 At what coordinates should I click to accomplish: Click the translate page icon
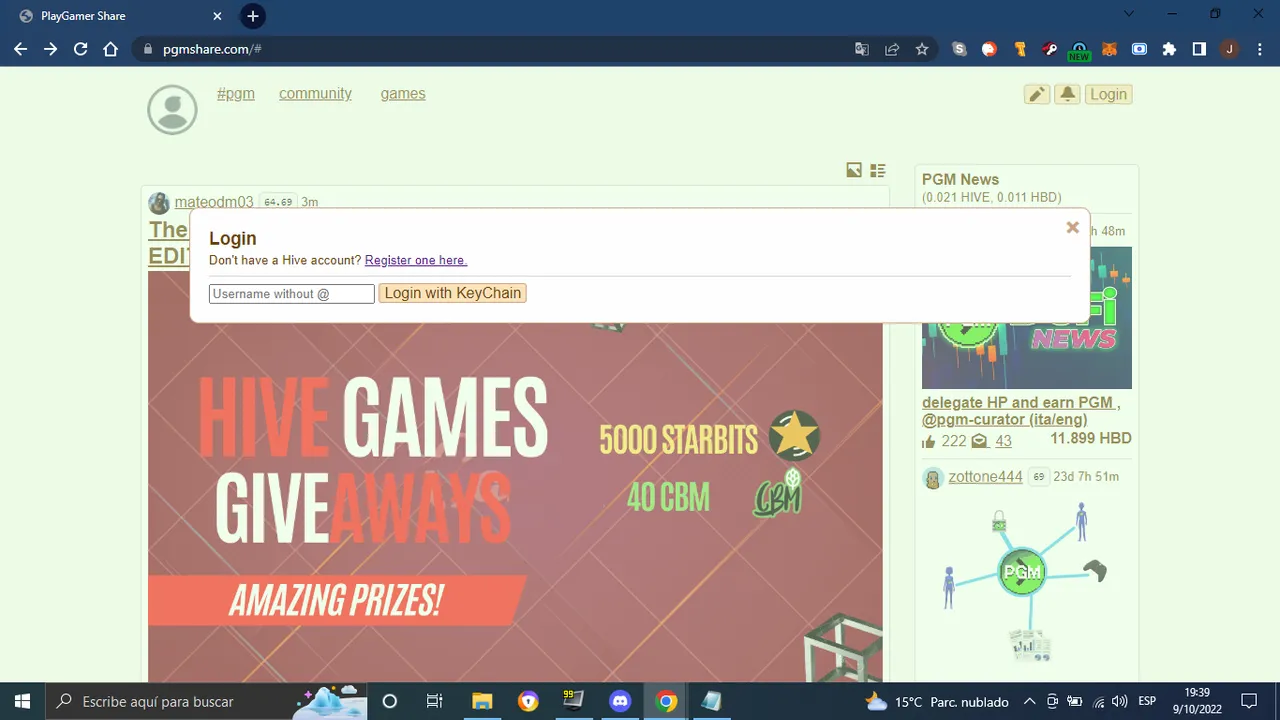pos(861,49)
